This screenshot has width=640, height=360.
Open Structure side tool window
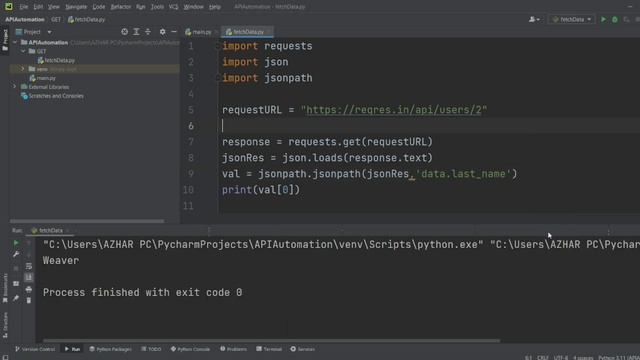click(x=5, y=325)
